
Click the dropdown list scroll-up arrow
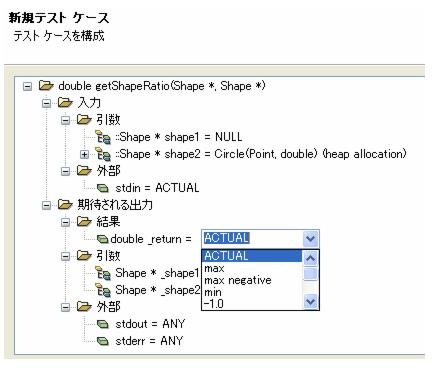(x=310, y=258)
